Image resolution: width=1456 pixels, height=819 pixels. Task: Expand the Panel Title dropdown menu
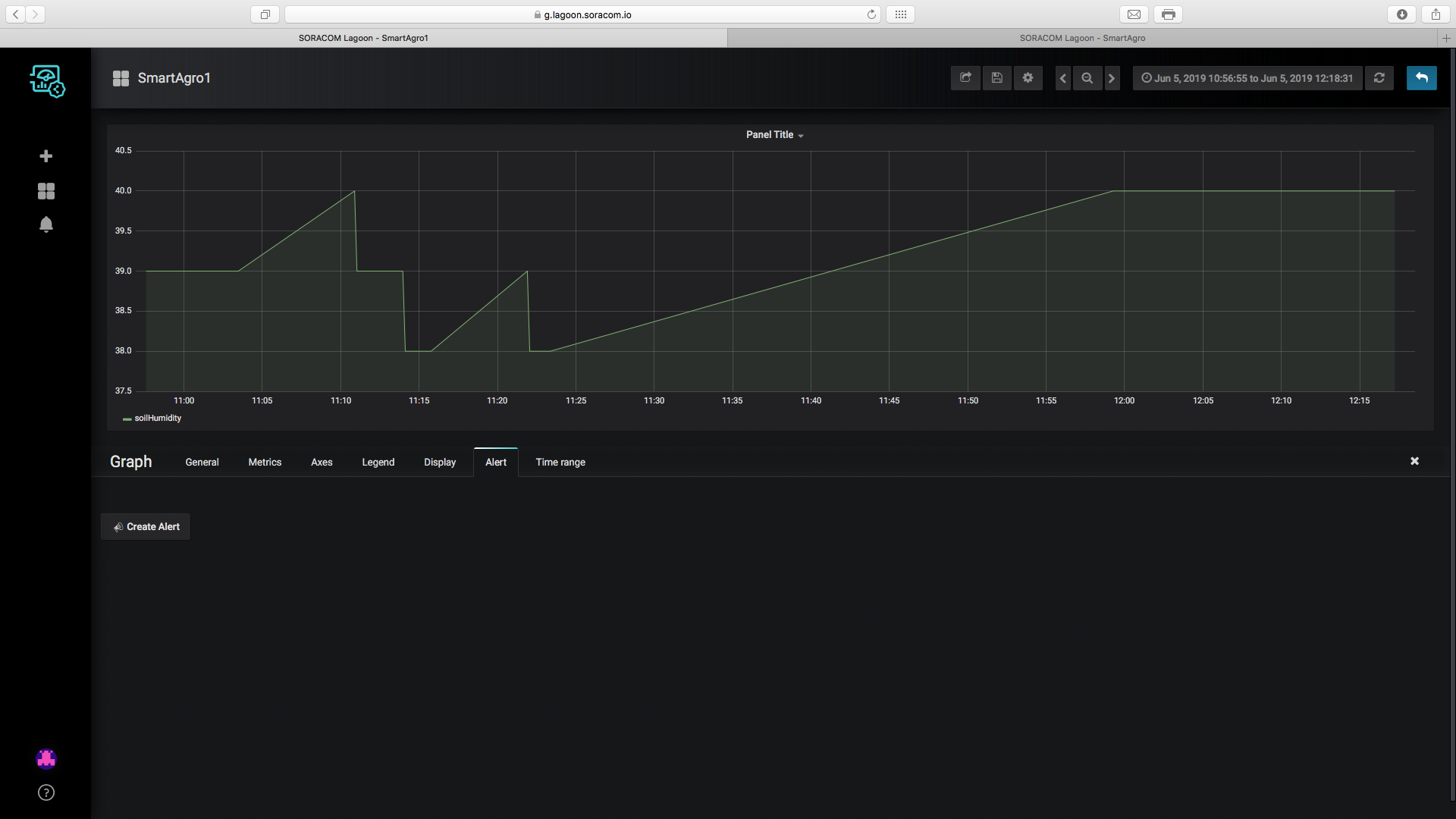pyautogui.click(x=774, y=135)
